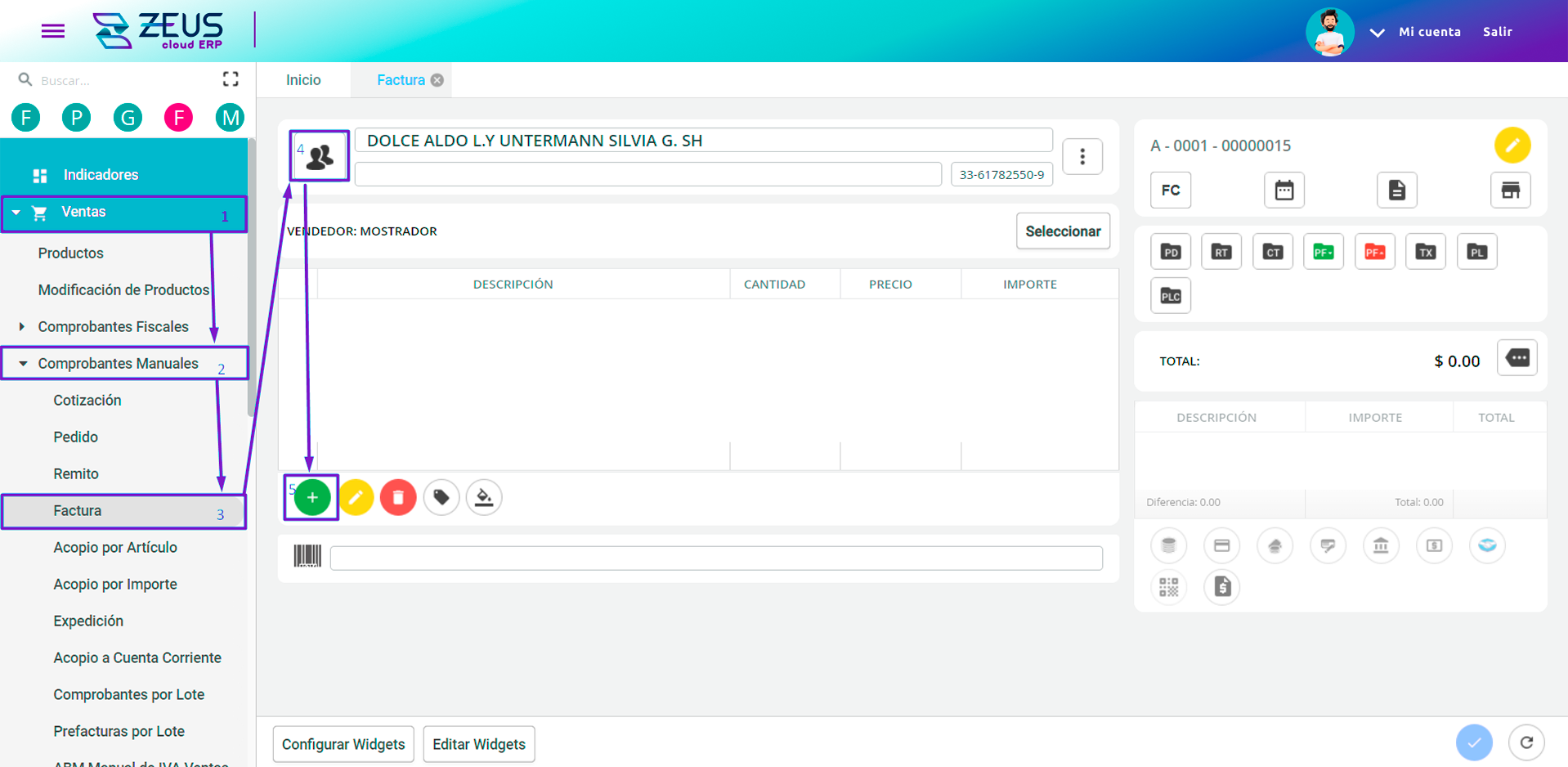Click the barcode icon near the bottom input

click(307, 557)
